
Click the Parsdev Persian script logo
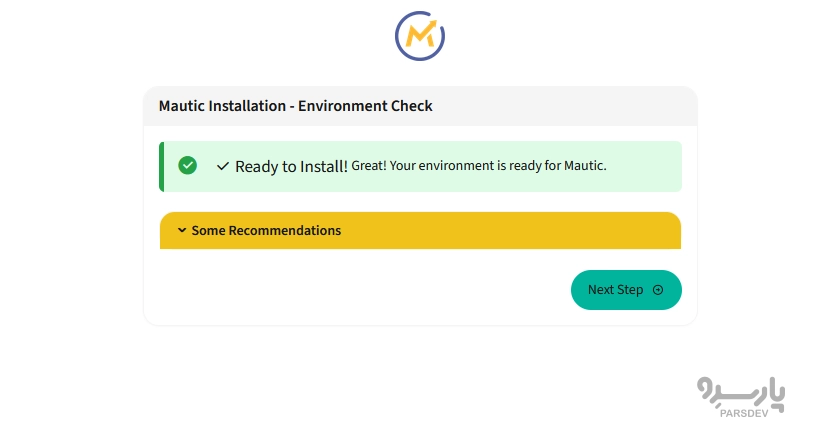(x=741, y=392)
